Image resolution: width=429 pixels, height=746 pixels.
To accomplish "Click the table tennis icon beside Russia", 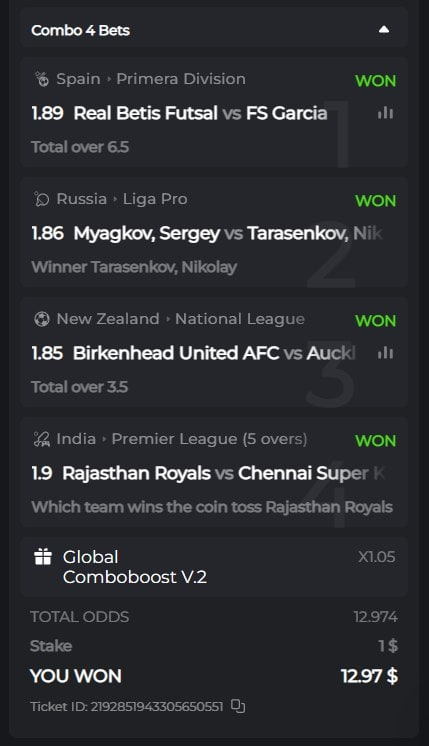I will click(42, 199).
